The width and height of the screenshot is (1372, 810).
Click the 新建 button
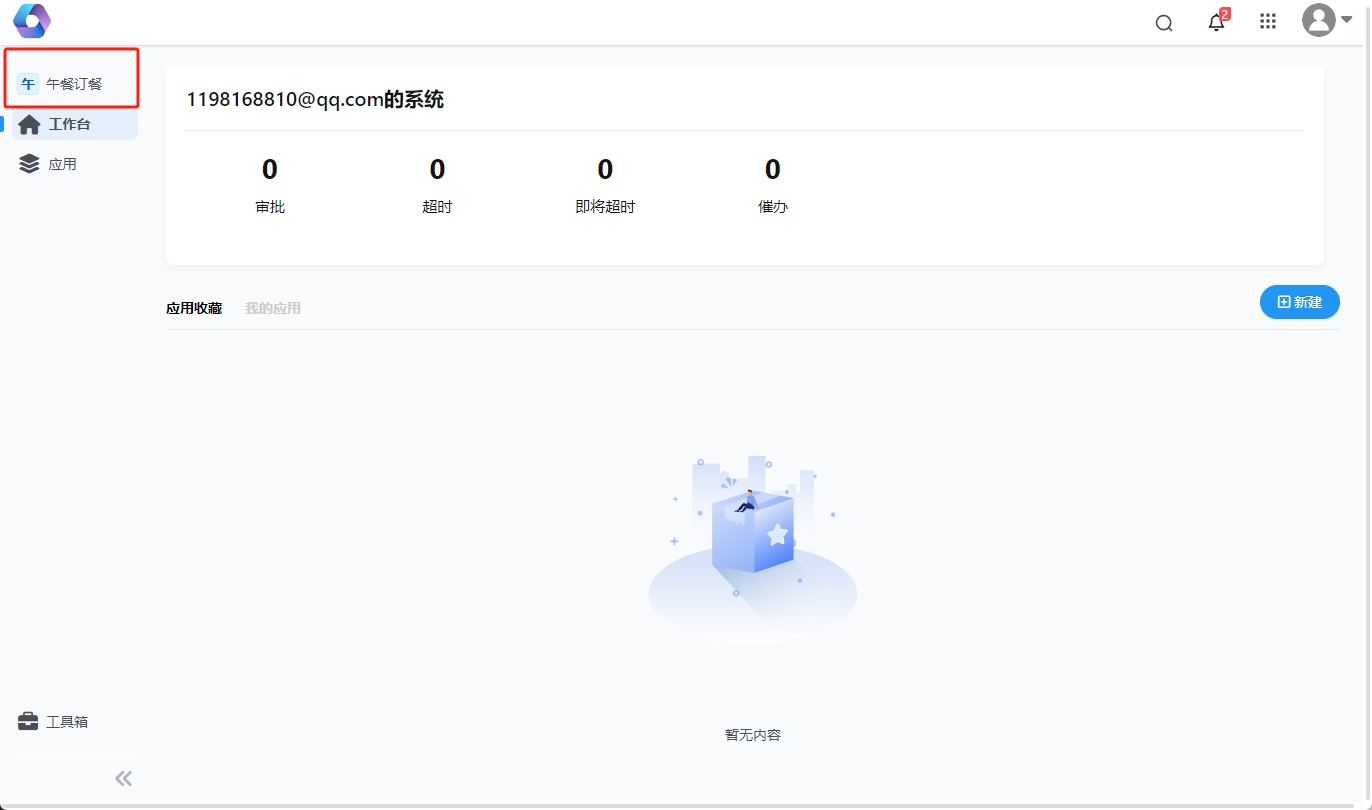point(1299,302)
